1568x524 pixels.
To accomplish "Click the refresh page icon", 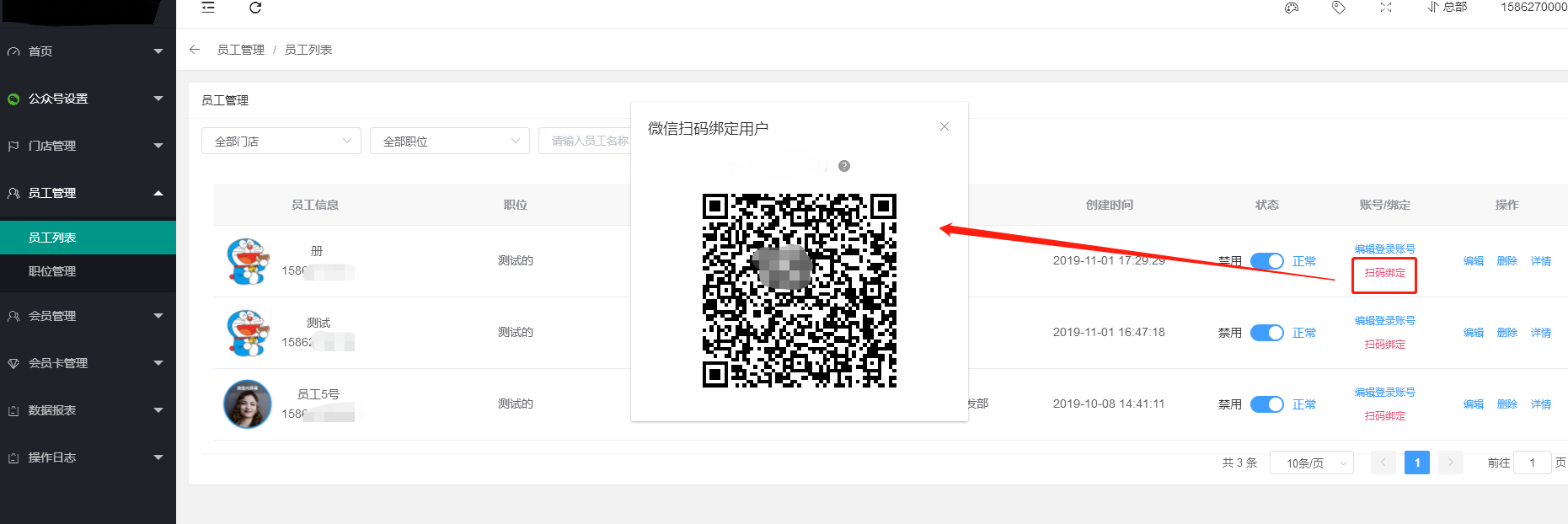I will (255, 8).
